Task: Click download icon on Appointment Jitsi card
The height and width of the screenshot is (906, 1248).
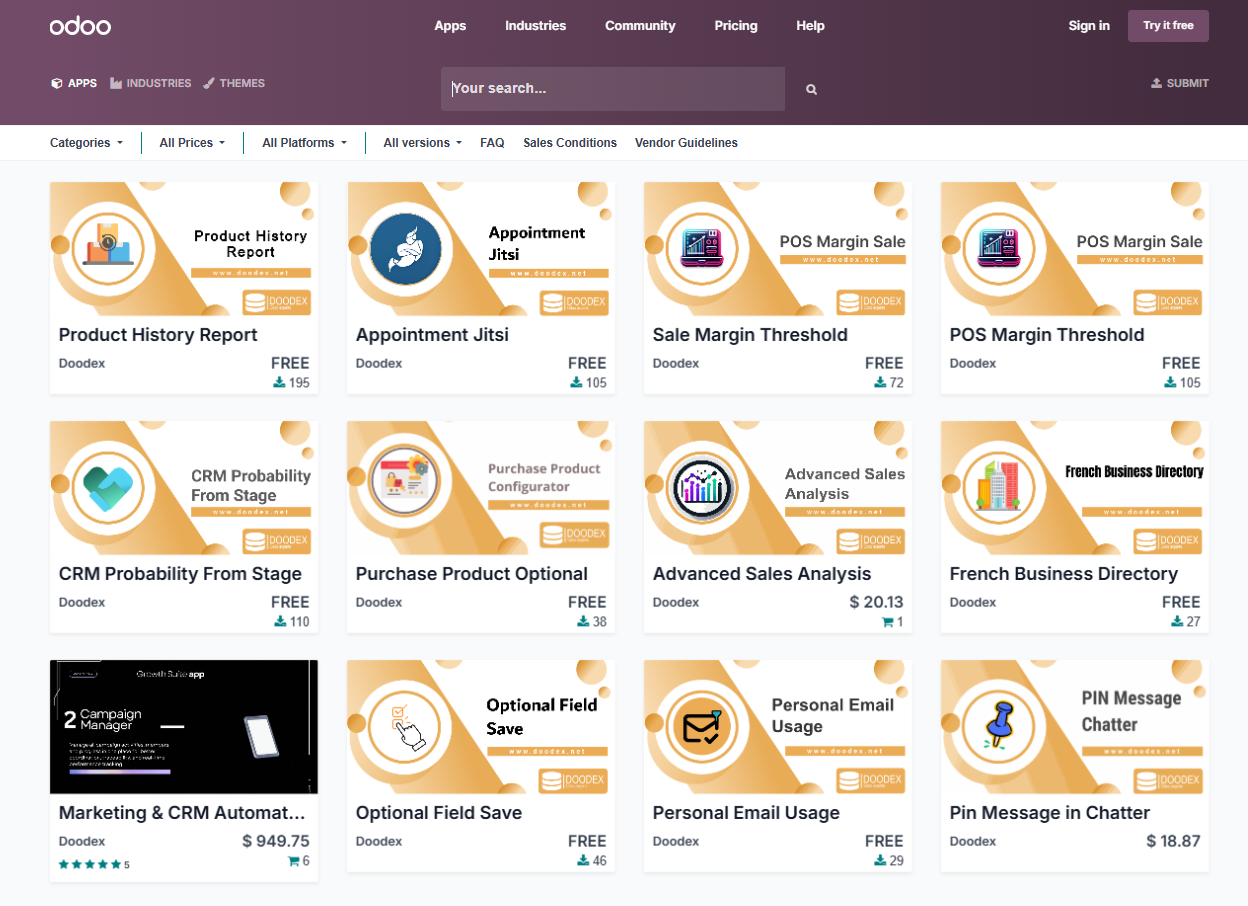Action: tap(577, 383)
